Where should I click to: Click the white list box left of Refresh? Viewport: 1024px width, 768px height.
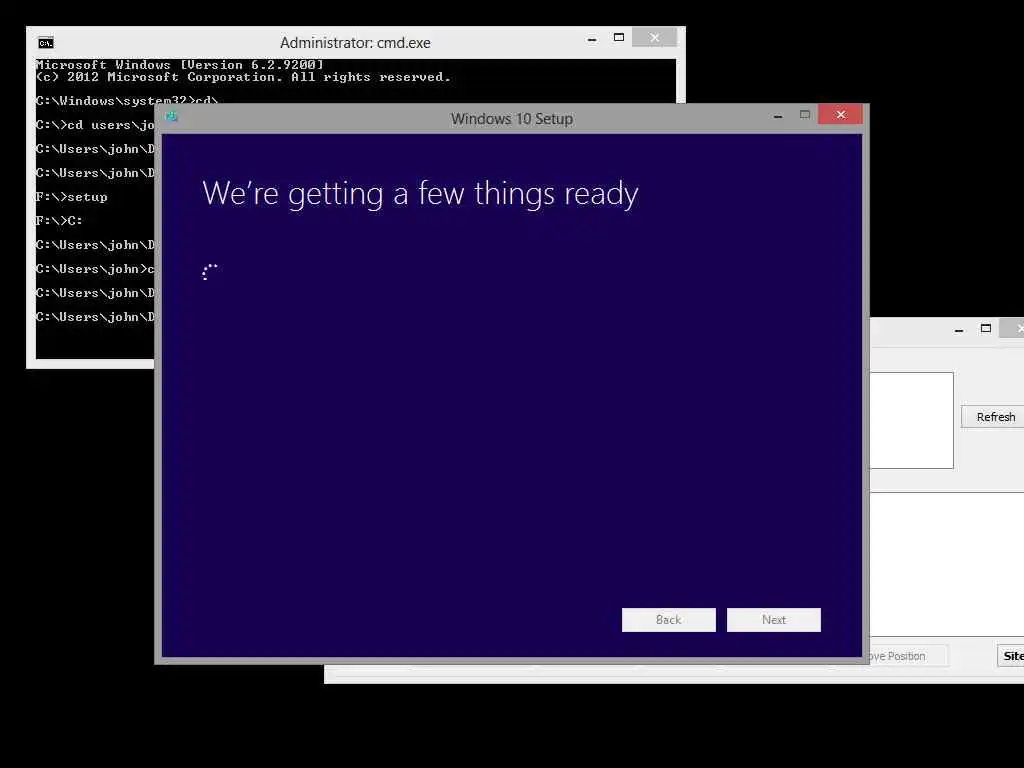click(x=912, y=420)
